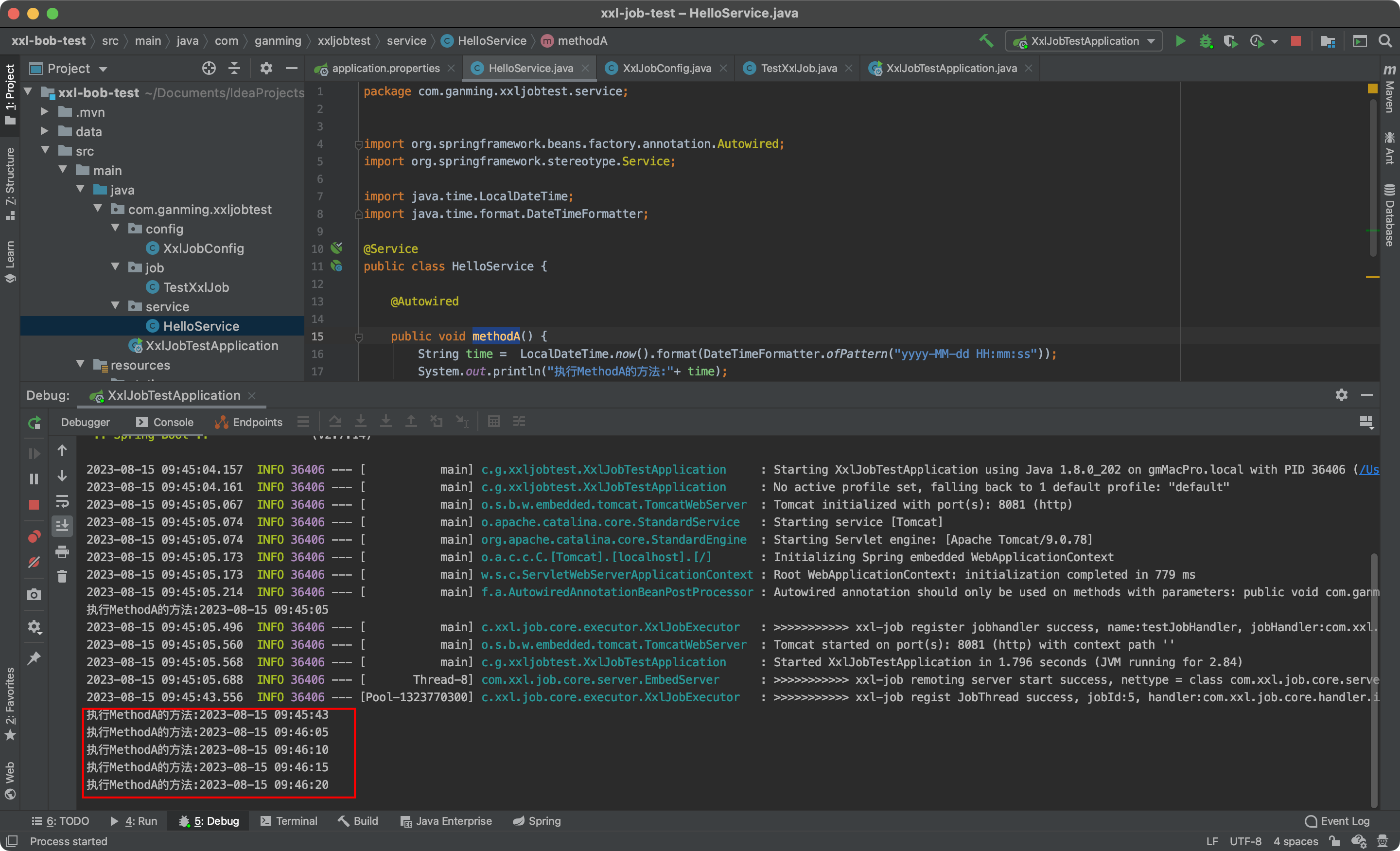The height and width of the screenshot is (851, 1400).
Task: Open Search Everywhere magnifier icon
Action: (x=1385, y=41)
